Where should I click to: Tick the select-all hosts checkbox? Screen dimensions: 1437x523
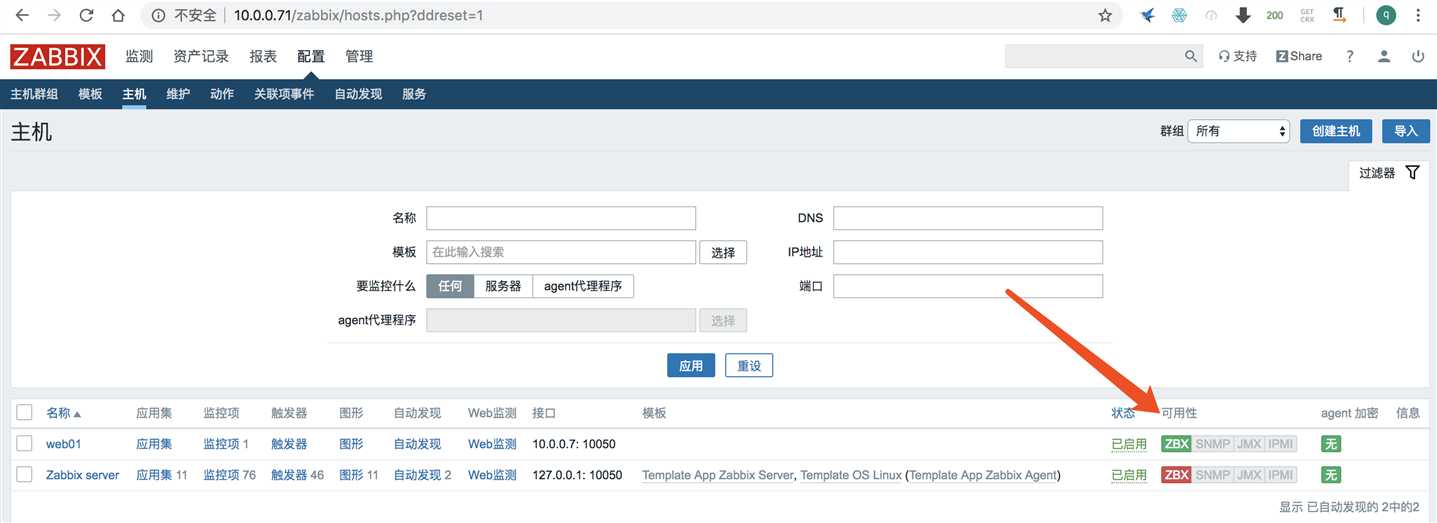(x=24, y=412)
